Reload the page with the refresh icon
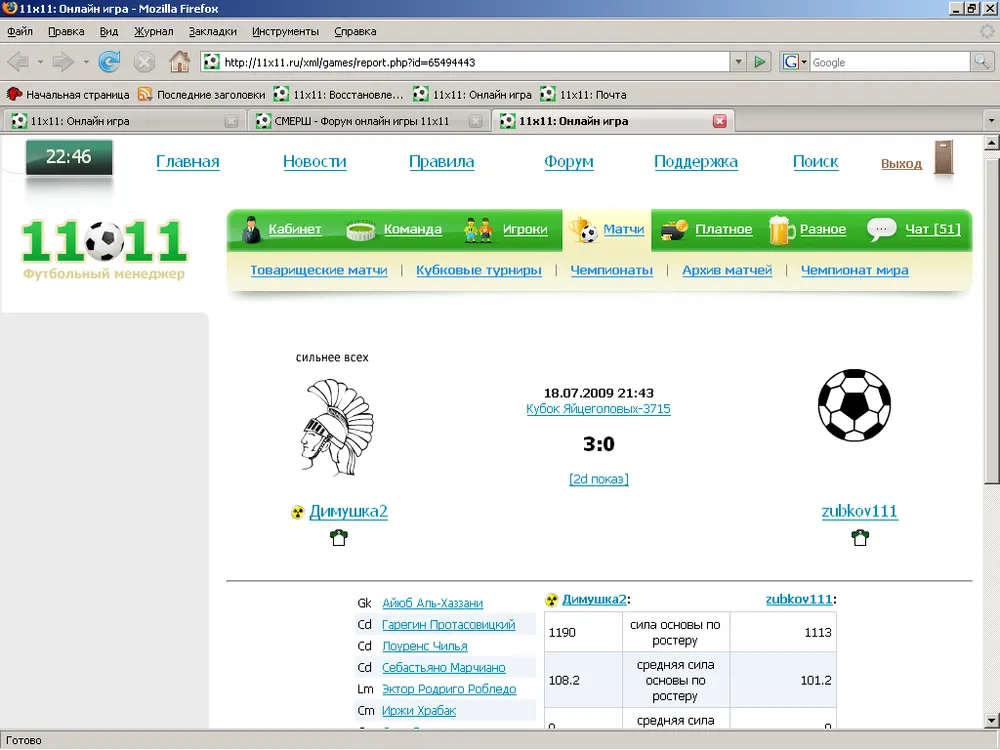Screen dimensions: 1000x750 [x=110, y=62]
